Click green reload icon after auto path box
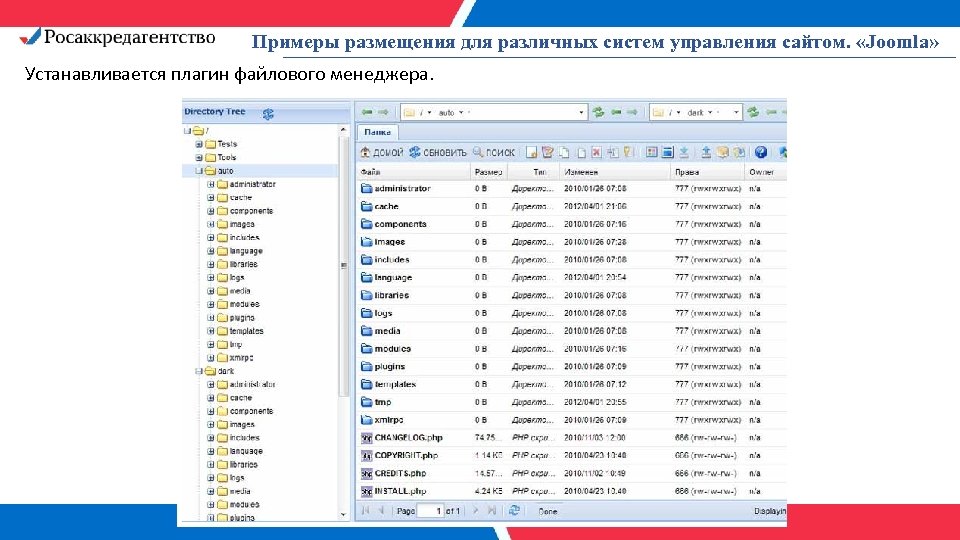The width and height of the screenshot is (960, 540). pos(598,112)
